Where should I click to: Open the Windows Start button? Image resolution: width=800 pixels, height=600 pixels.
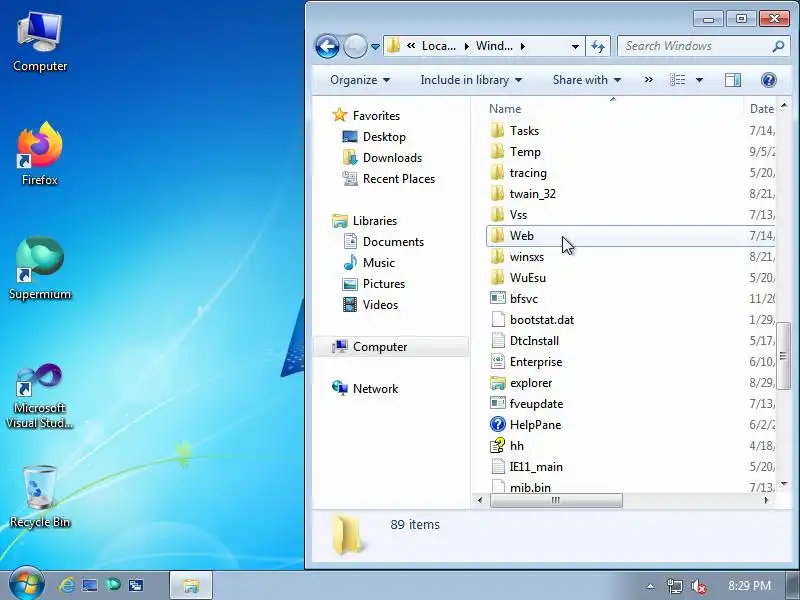[26, 585]
